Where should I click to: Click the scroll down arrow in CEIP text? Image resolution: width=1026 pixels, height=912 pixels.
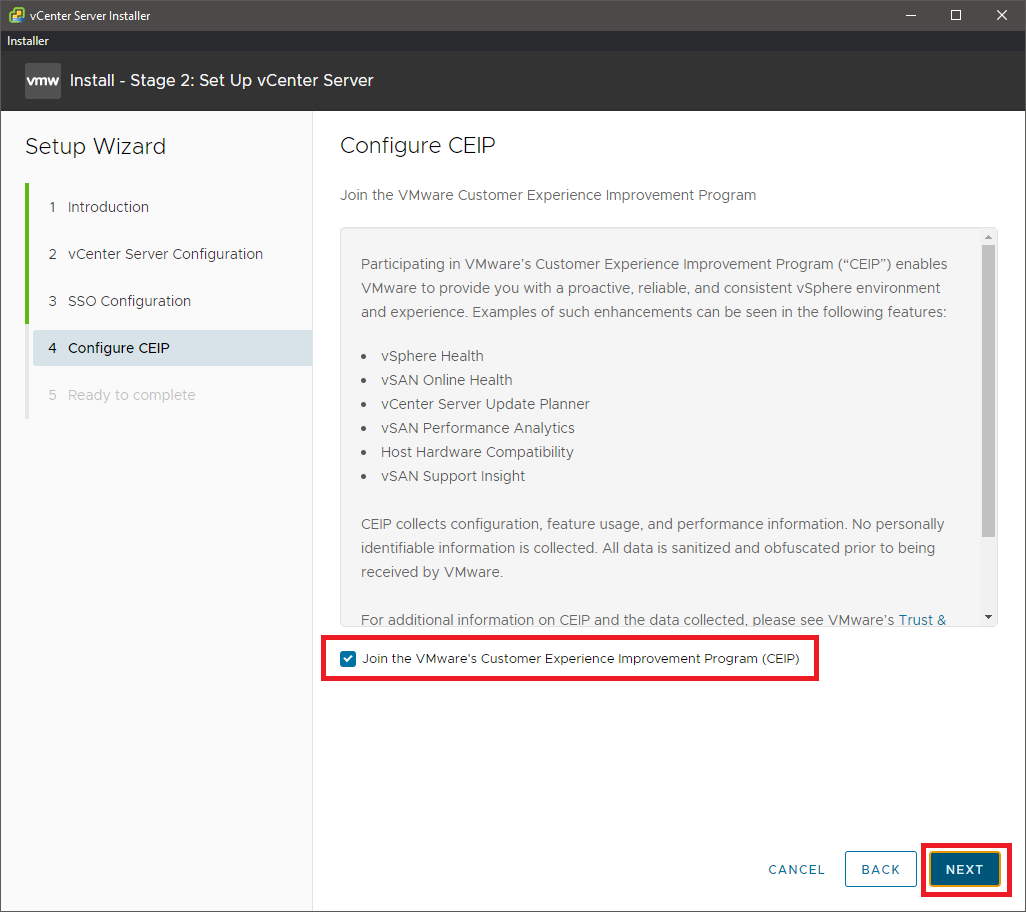click(x=988, y=617)
